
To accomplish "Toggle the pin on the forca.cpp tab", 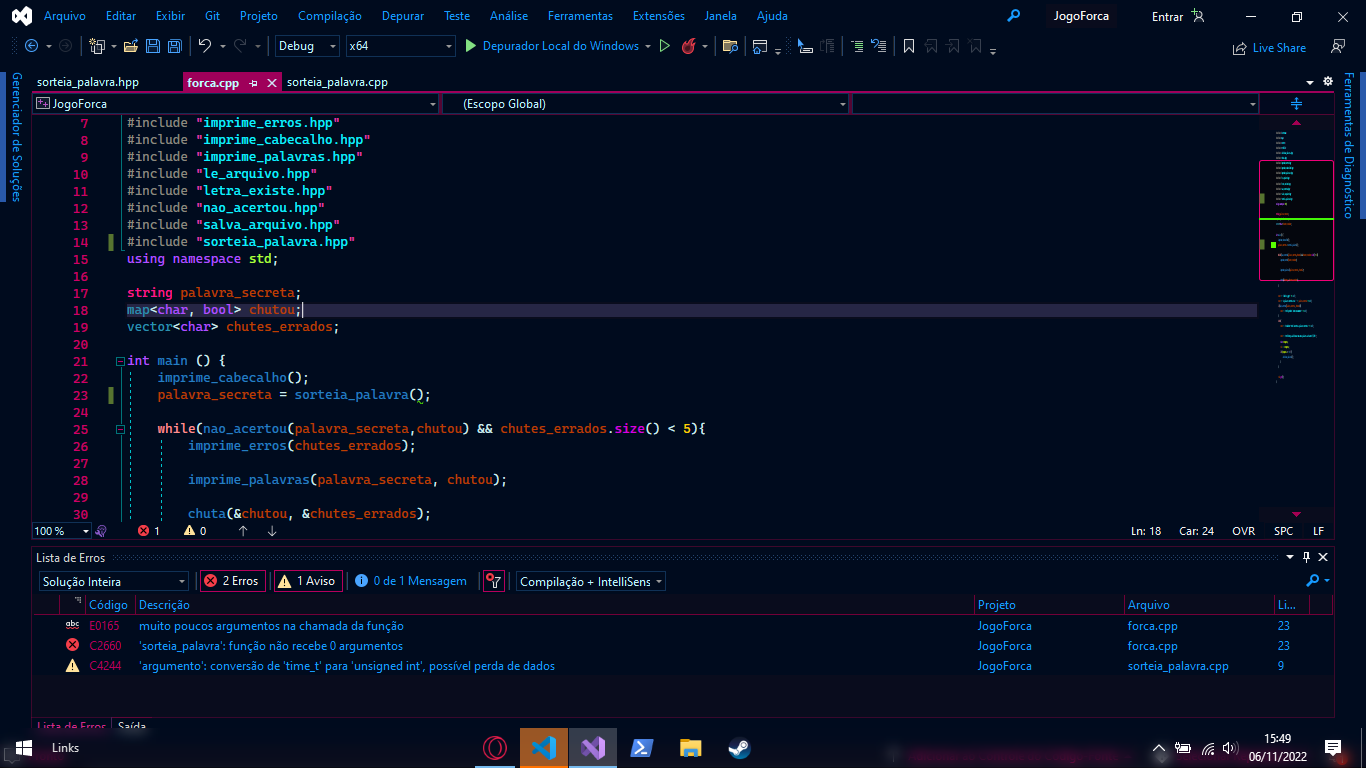I will click(x=253, y=83).
